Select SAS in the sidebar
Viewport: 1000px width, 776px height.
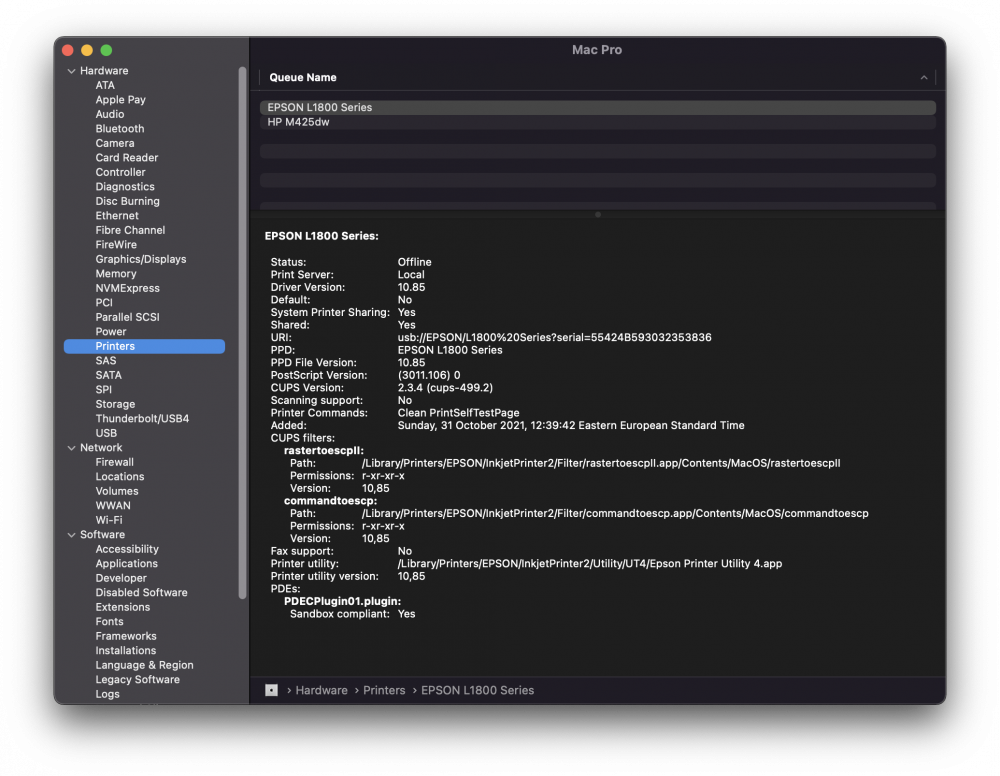[x=106, y=361]
